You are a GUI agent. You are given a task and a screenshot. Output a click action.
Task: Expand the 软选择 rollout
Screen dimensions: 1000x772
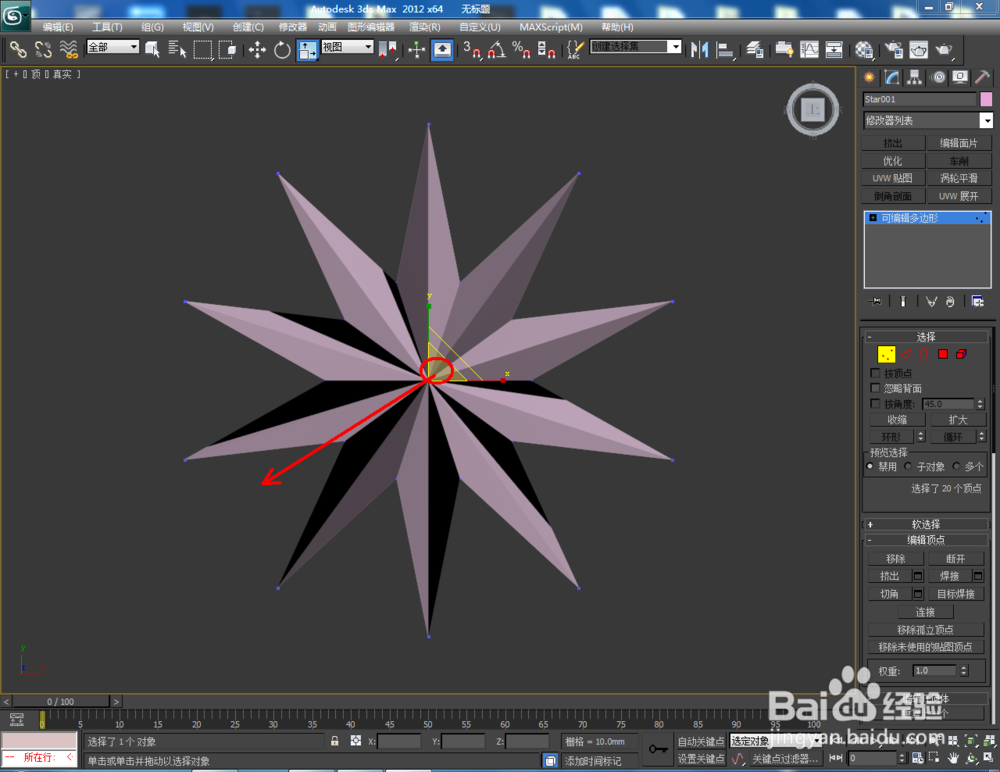tap(925, 524)
